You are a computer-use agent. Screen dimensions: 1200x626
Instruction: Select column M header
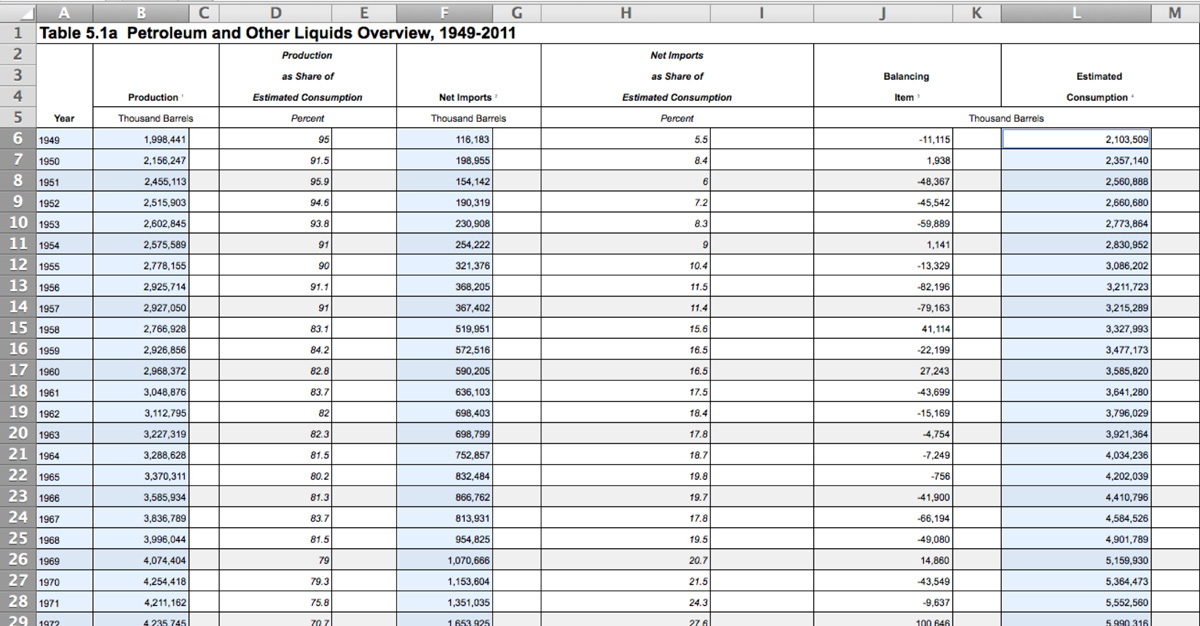[1175, 11]
